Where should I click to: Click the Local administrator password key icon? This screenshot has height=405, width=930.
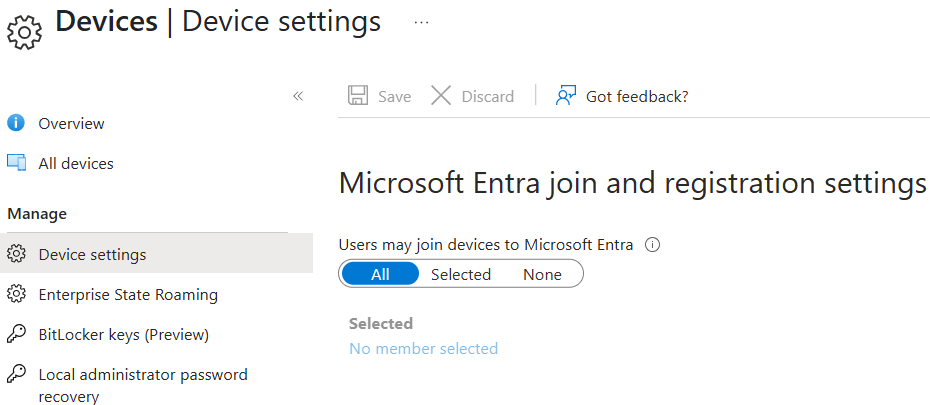point(17,374)
